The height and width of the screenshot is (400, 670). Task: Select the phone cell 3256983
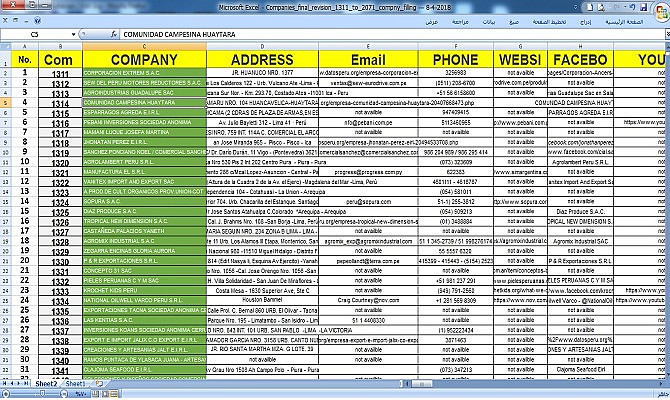(455, 73)
